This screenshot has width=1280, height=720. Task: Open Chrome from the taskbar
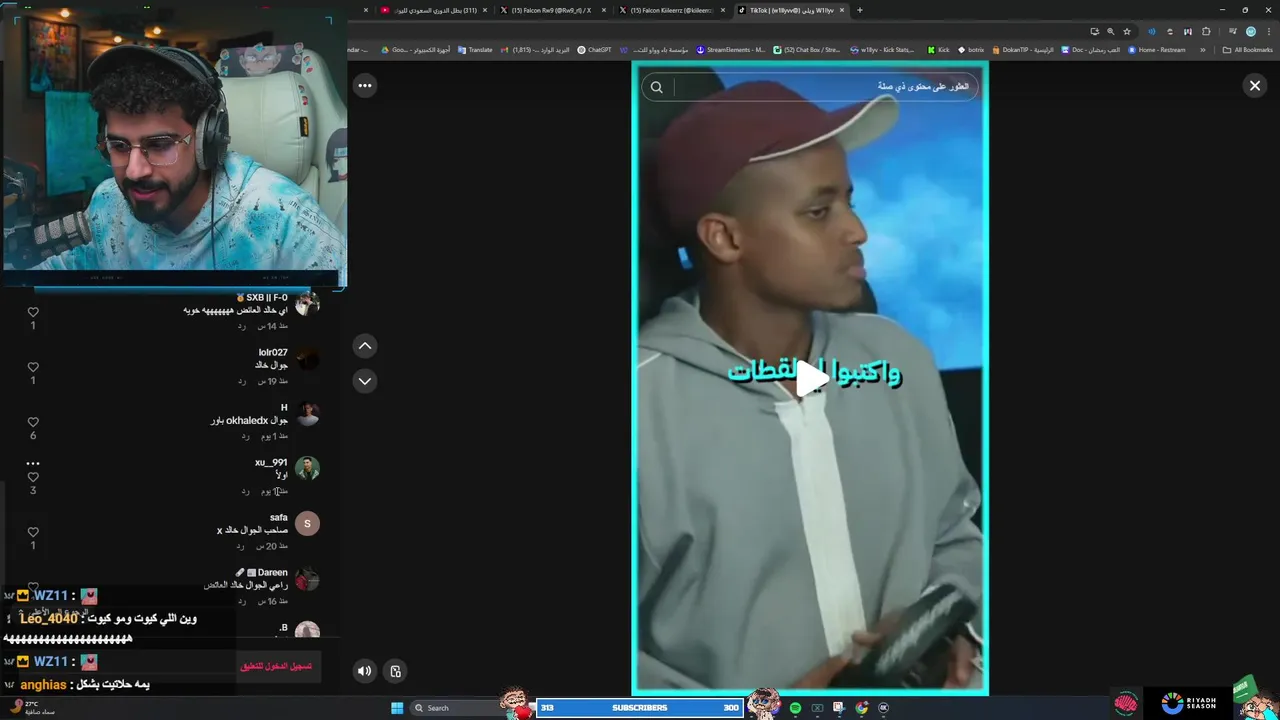[x=862, y=708]
